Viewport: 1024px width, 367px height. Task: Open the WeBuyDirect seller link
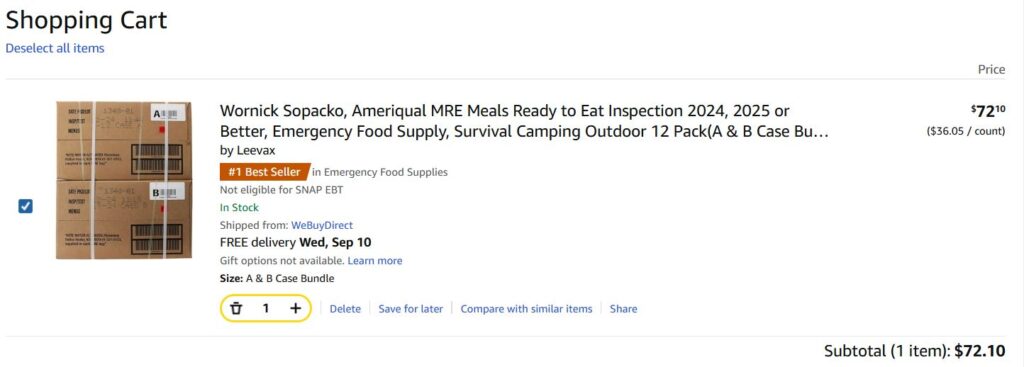(322, 225)
